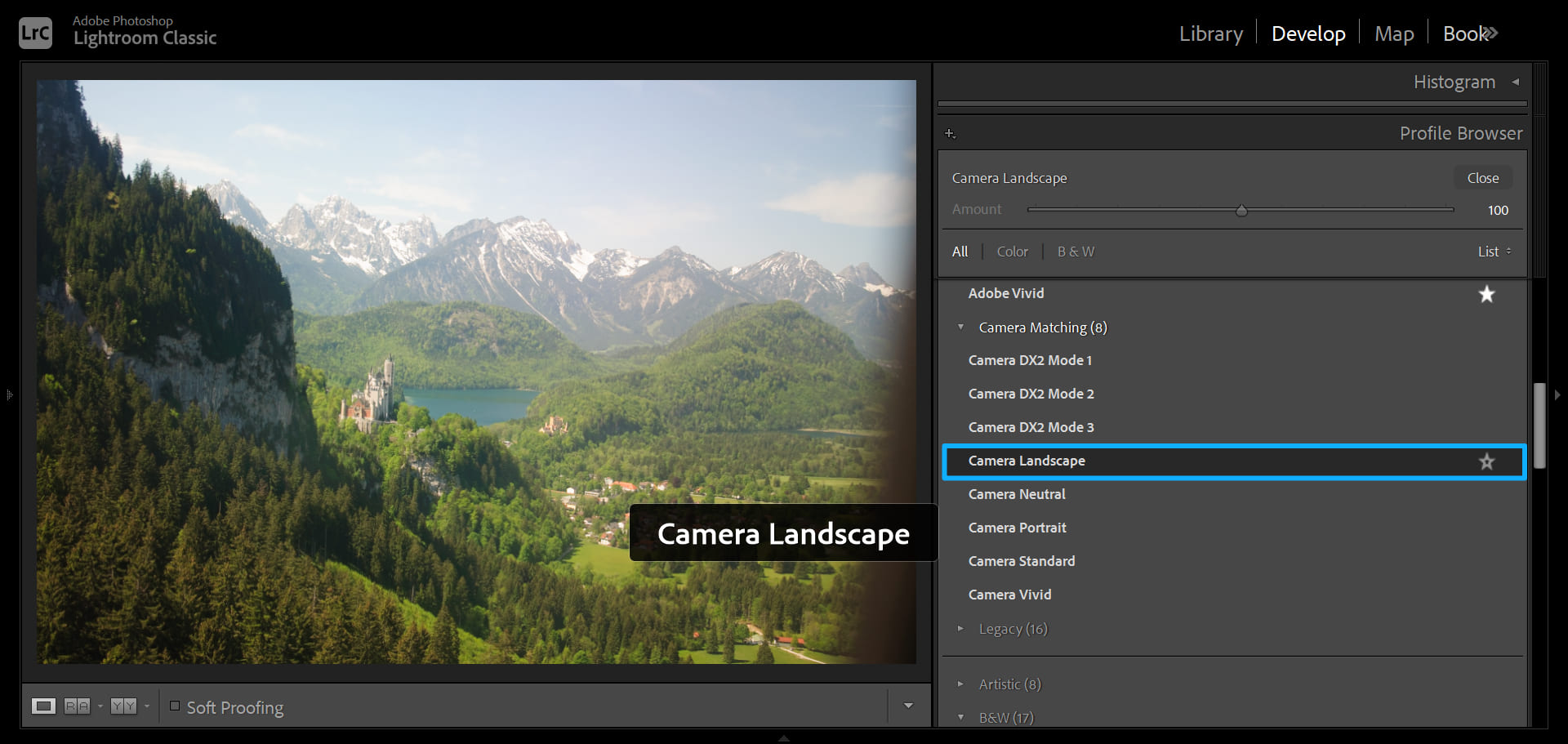Open the List view mode dropdown
The height and width of the screenshot is (744, 1568).
[x=1494, y=252]
